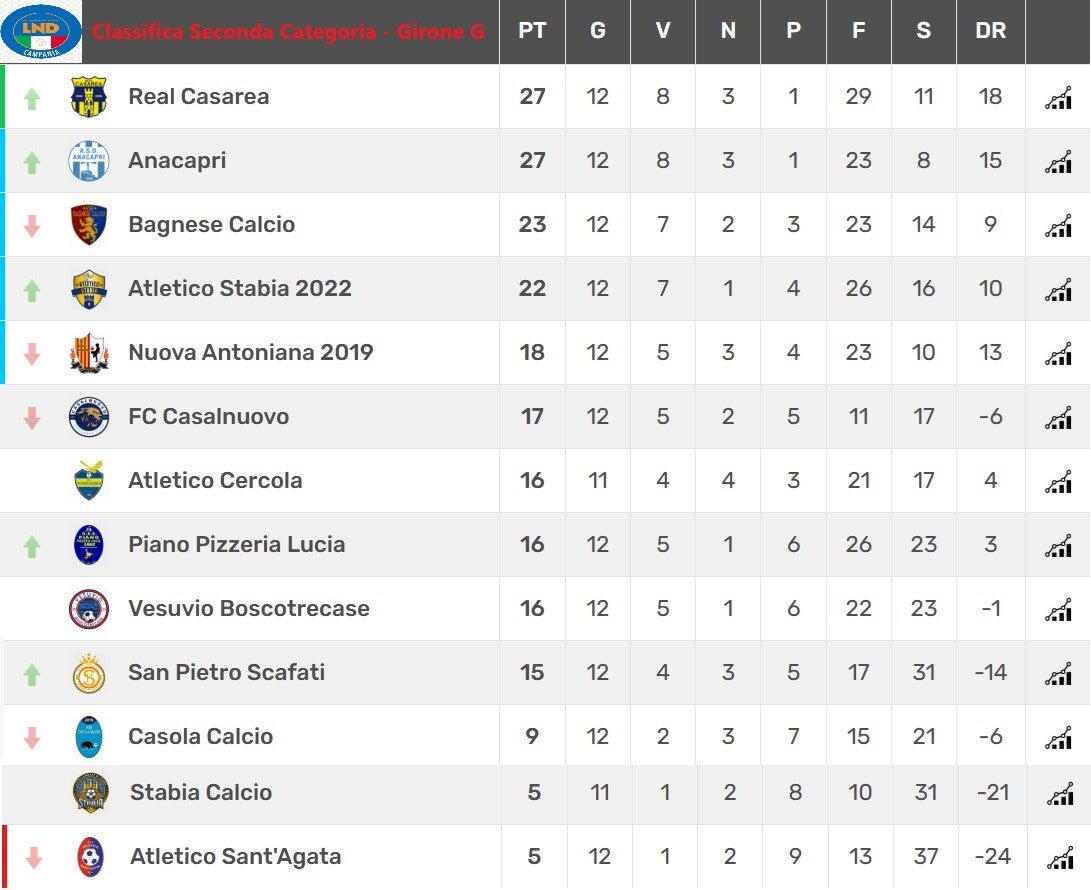The width and height of the screenshot is (1091, 890).
Task: Click the Classifica Seconda Categoria - Girone G title
Action: (288, 32)
